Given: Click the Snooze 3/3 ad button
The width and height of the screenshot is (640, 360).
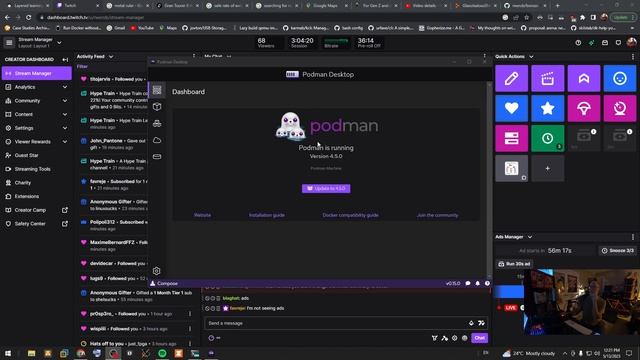Looking at the screenshot, I should 618,251.
